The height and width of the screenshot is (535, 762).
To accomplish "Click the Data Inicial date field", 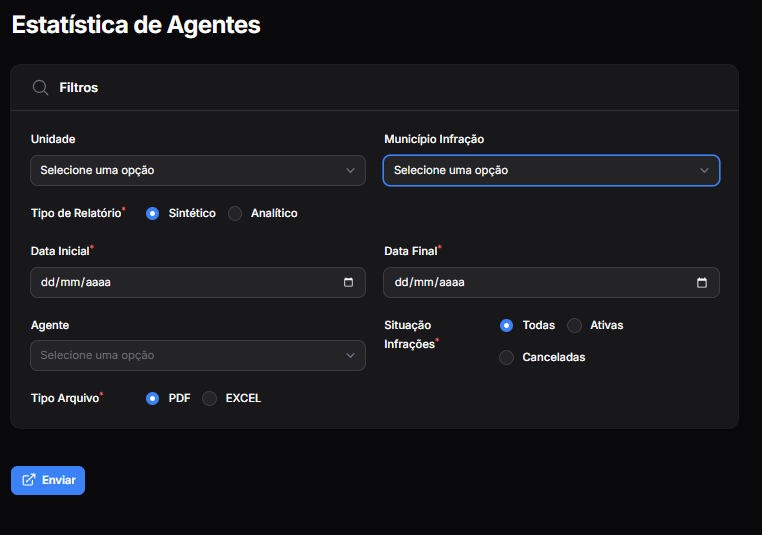I will (180, 282).
